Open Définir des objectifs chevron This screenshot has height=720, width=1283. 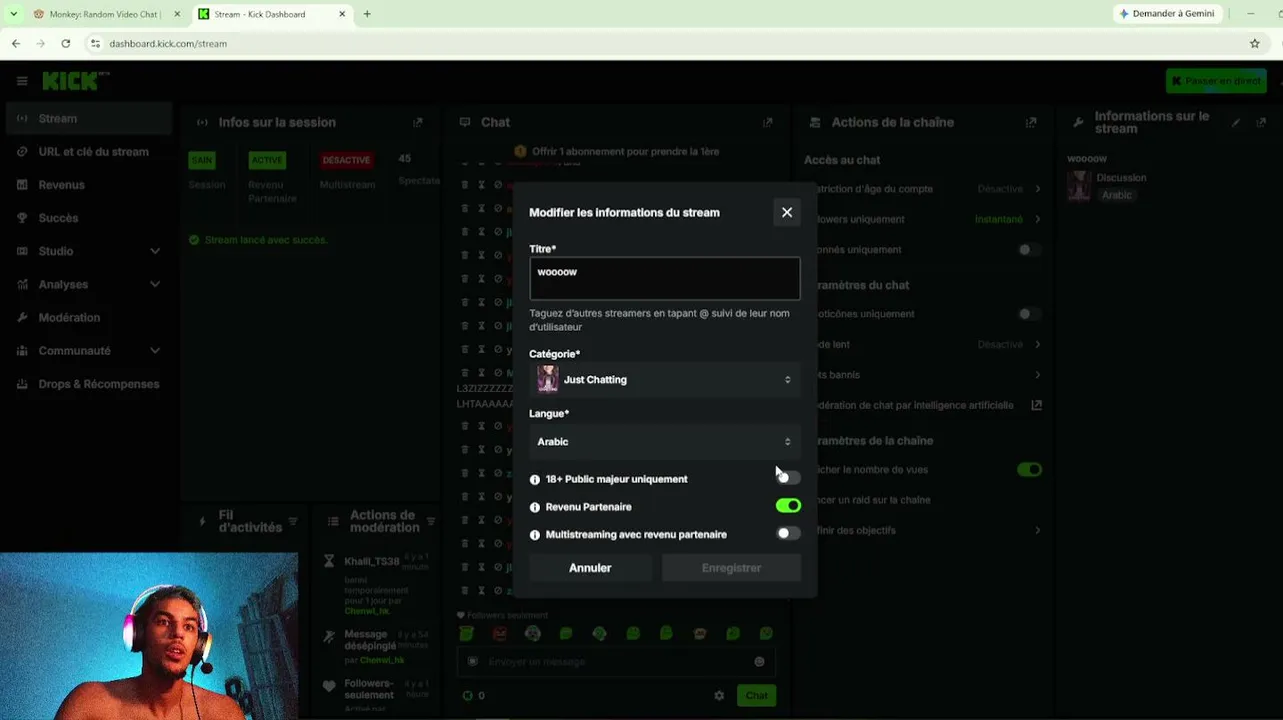[1037, 530]
